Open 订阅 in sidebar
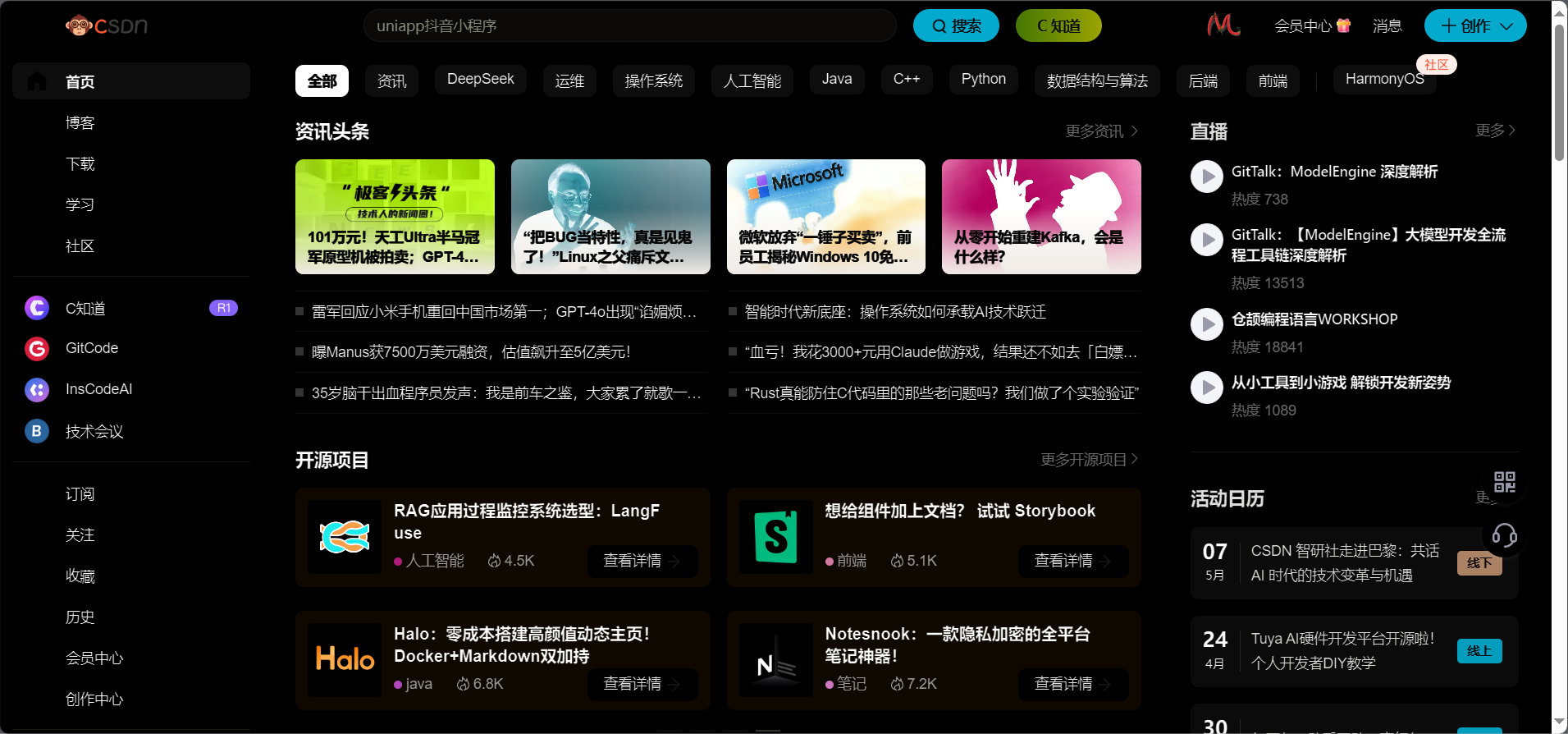 coord(80,494)
